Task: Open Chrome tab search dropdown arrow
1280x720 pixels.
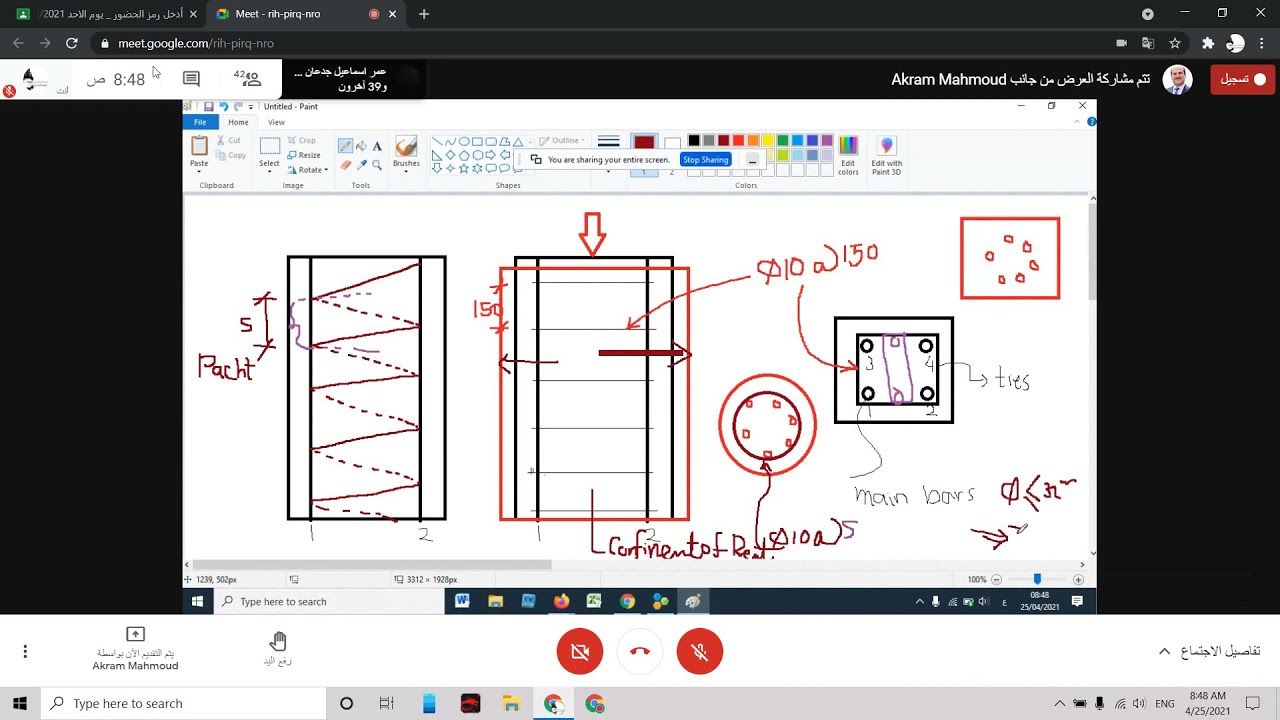Action: (x=1148, y=14)
